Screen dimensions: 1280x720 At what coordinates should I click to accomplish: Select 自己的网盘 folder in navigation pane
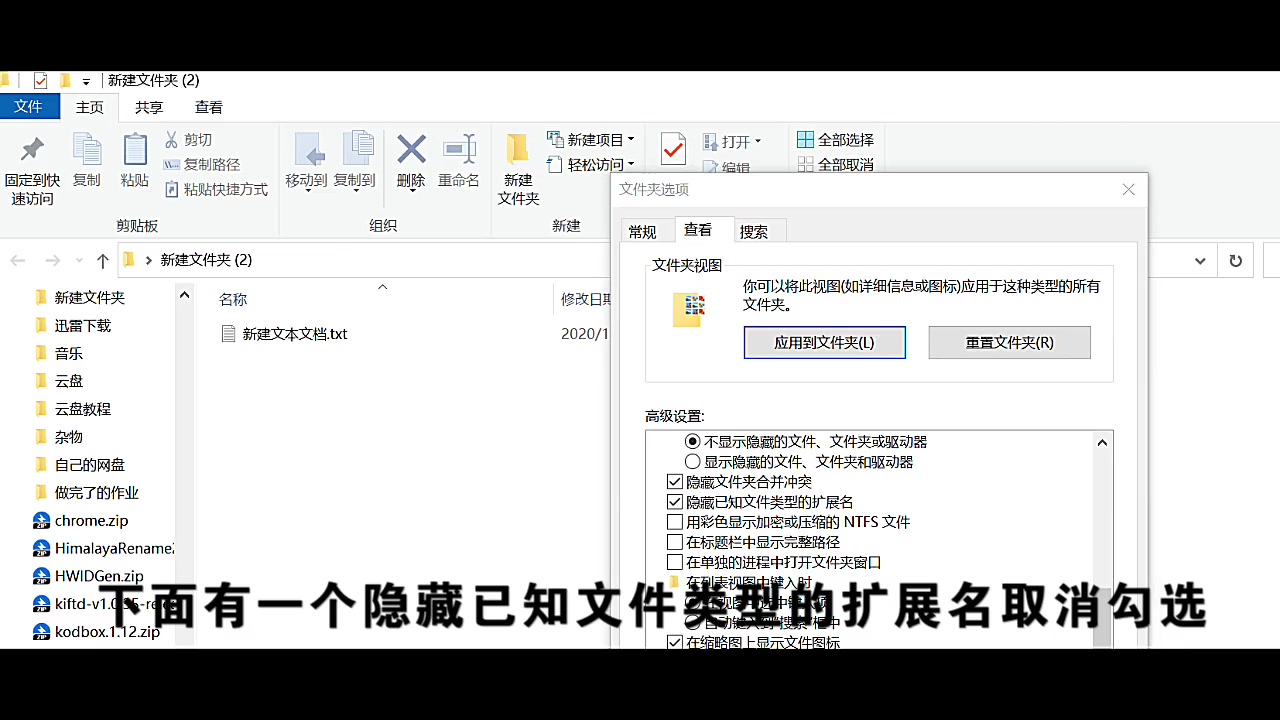[x=90, y=465]
